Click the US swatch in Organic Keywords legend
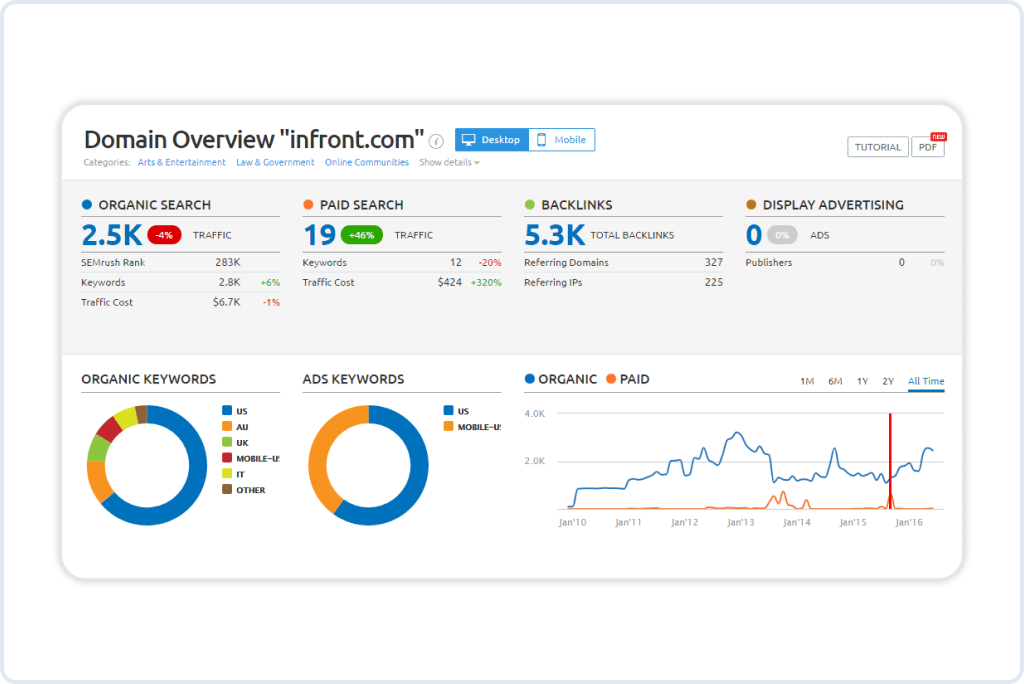 point(227,410)
